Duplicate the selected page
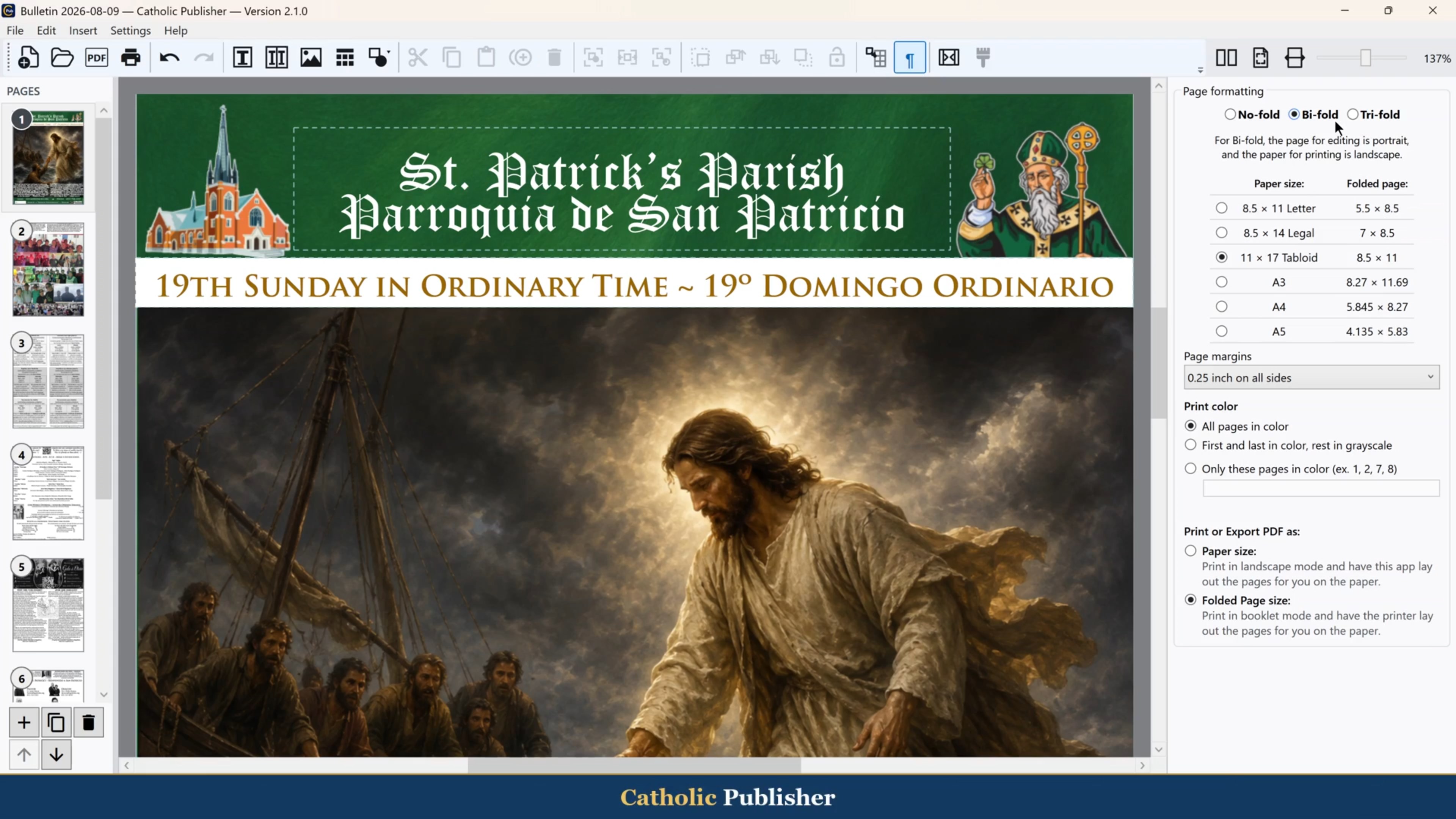 click(x=56, y=722)
